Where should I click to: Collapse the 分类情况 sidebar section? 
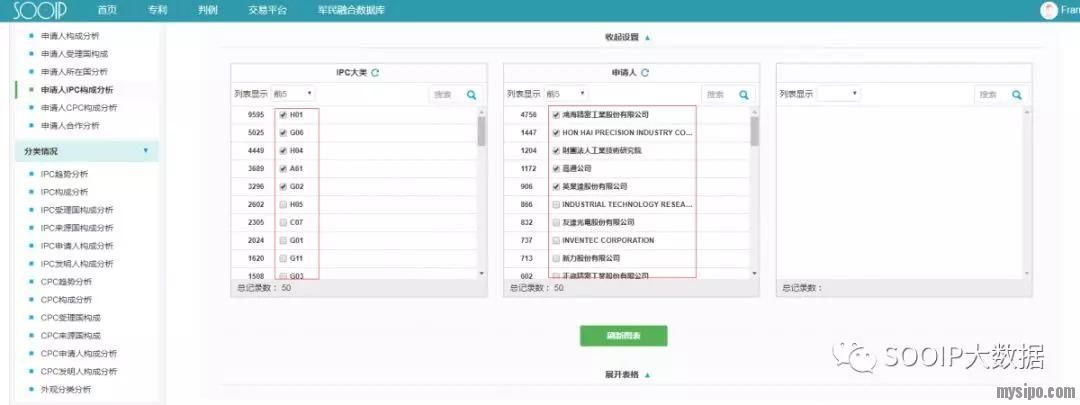(x=145, y=151)
